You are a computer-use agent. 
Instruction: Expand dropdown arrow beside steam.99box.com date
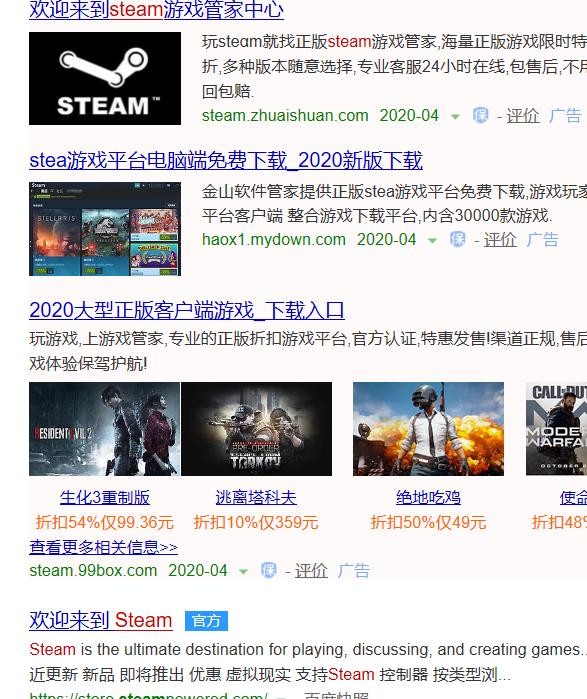(x=243, y=572)
